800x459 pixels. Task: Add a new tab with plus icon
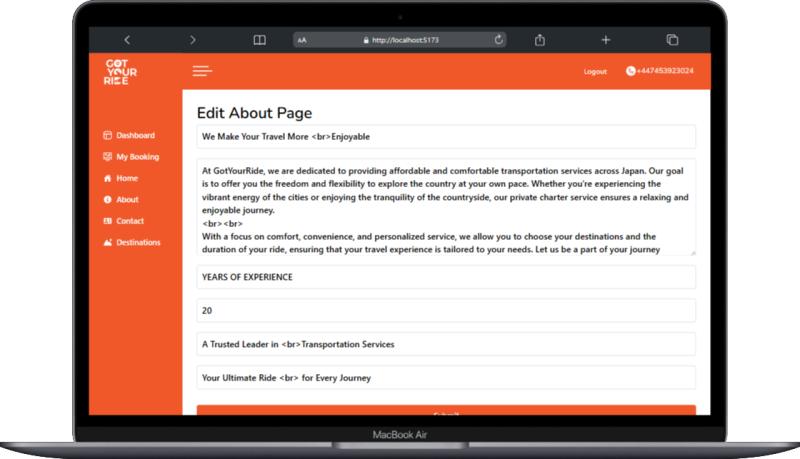coord(606,40)
